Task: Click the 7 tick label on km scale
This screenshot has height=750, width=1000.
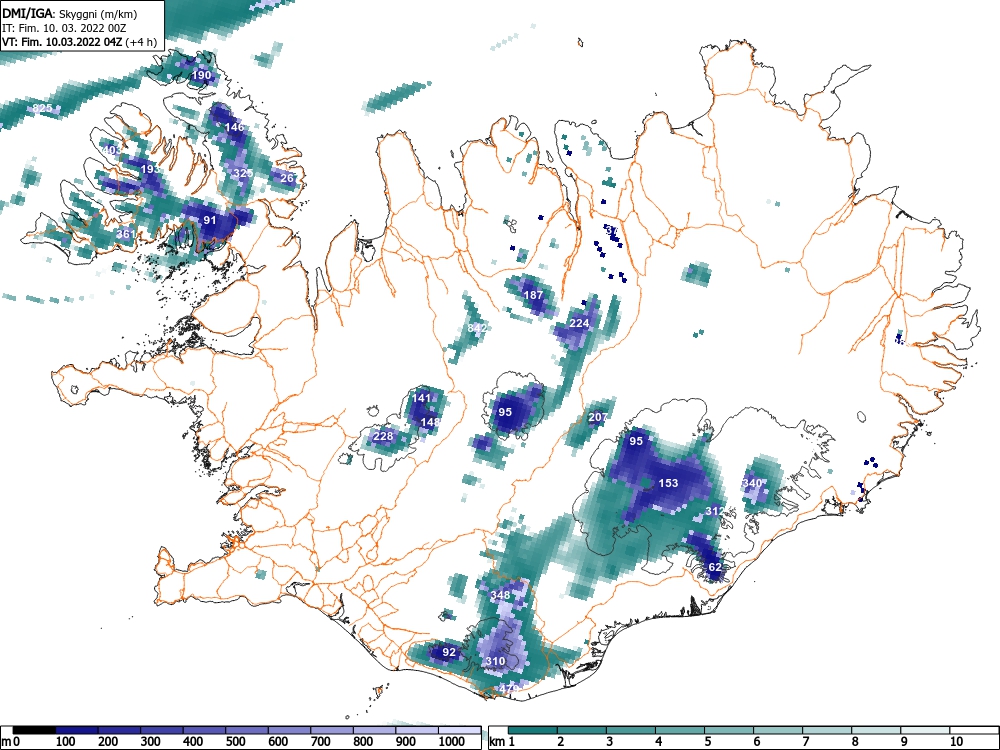Action: (805, 742)
